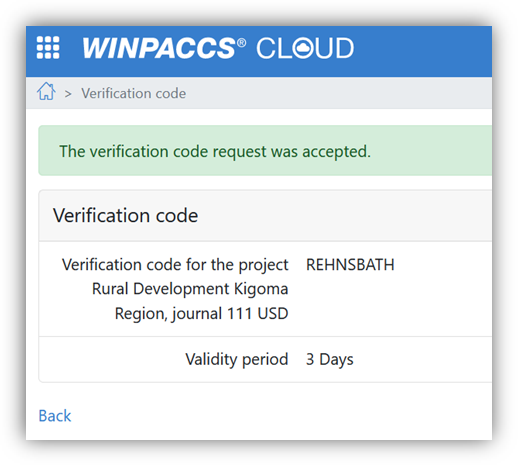The image size is (518, 465).
Task: Click empty area of blue header bar
Action: [423, 51]
